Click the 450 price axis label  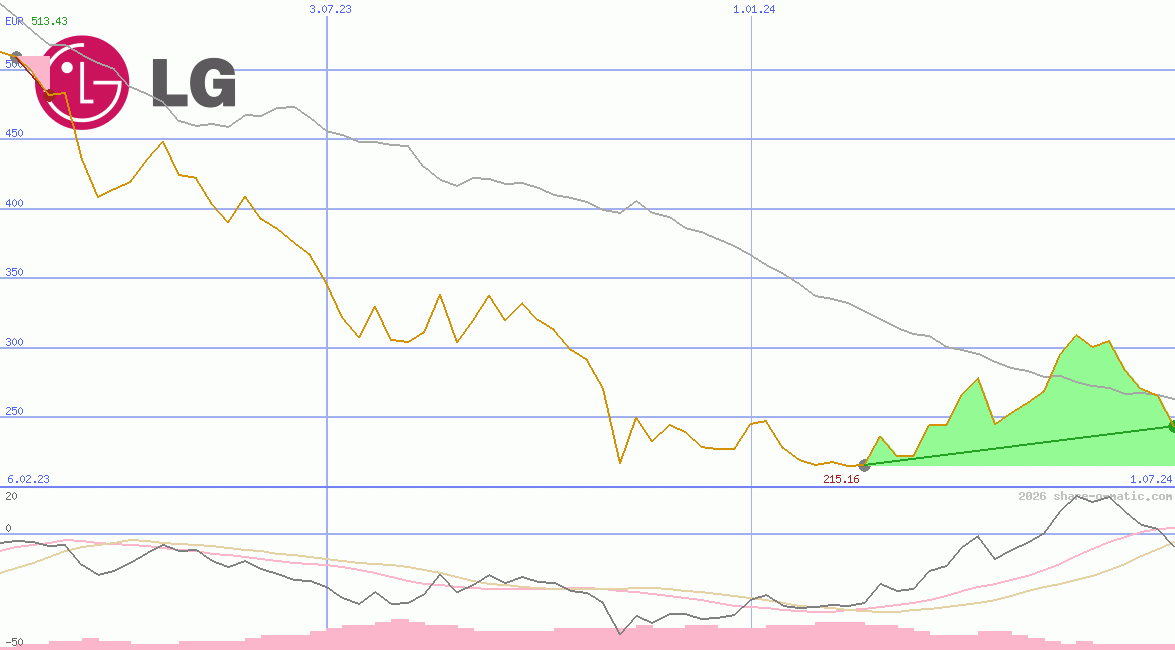click(x=14, y=134)
